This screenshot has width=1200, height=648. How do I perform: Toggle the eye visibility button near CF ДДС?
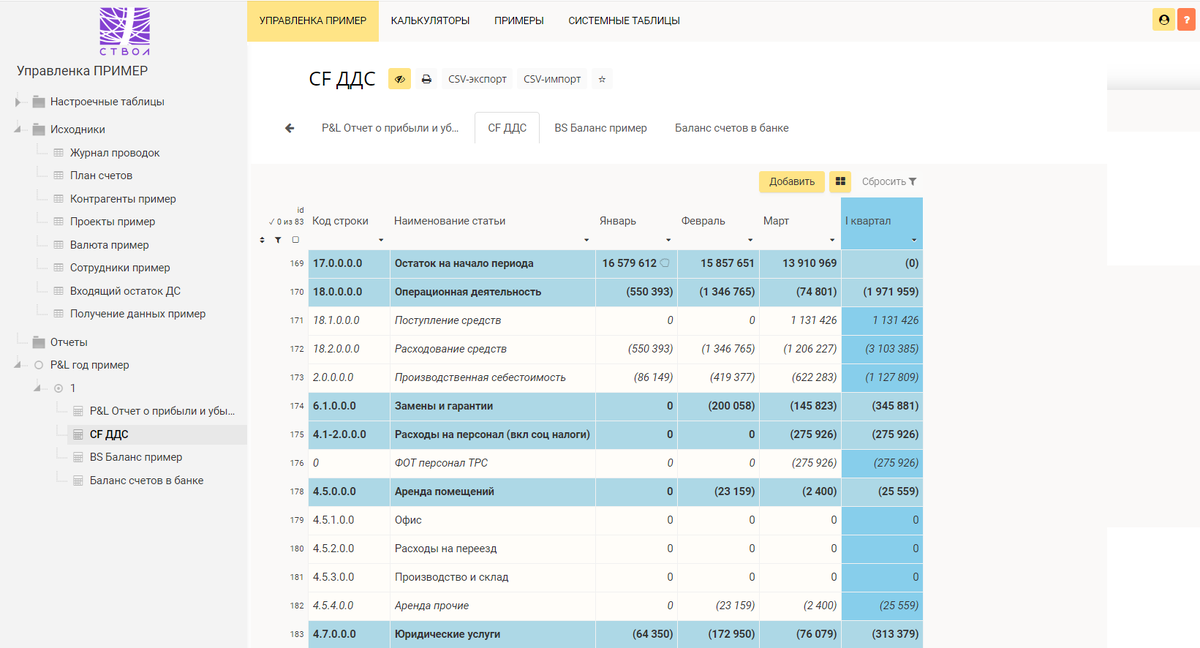point(399,79)
